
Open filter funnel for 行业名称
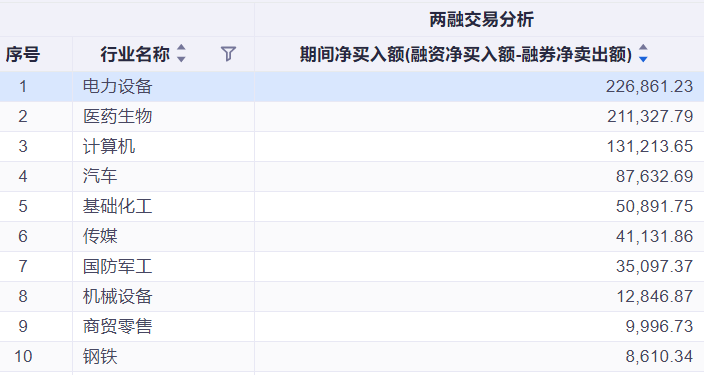[228, 54]
